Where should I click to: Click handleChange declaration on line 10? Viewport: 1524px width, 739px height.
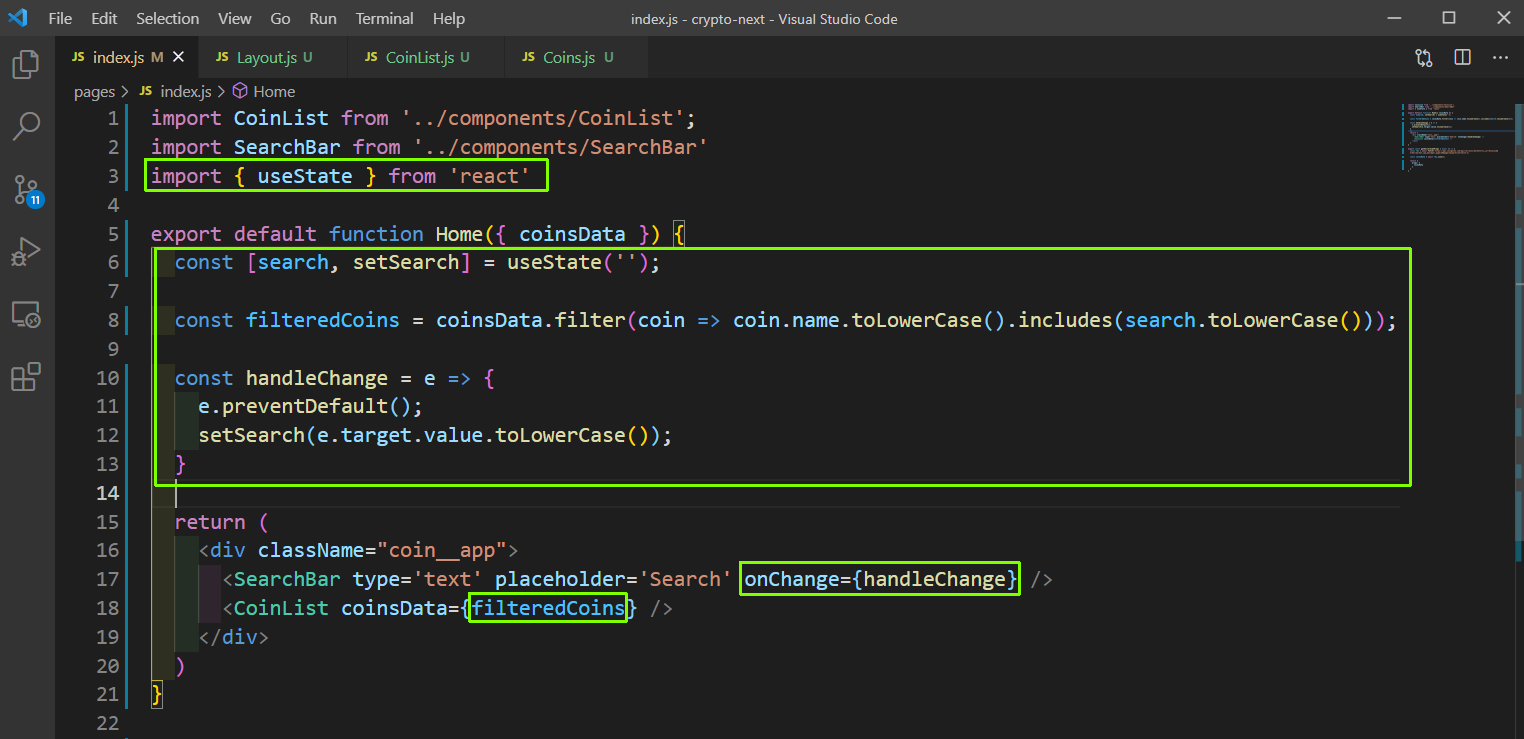(317, 378)
